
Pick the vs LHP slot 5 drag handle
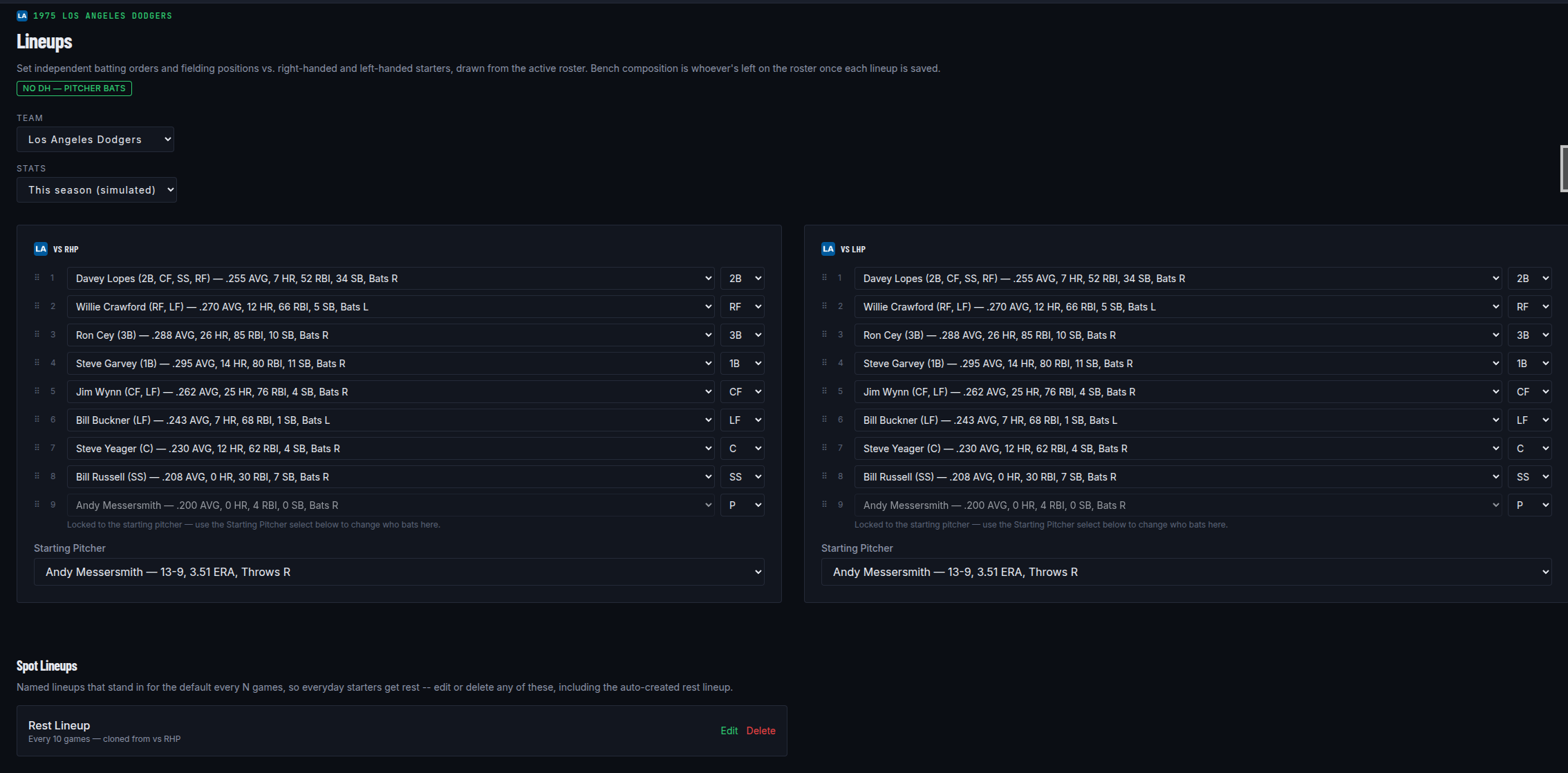(825, 391)
